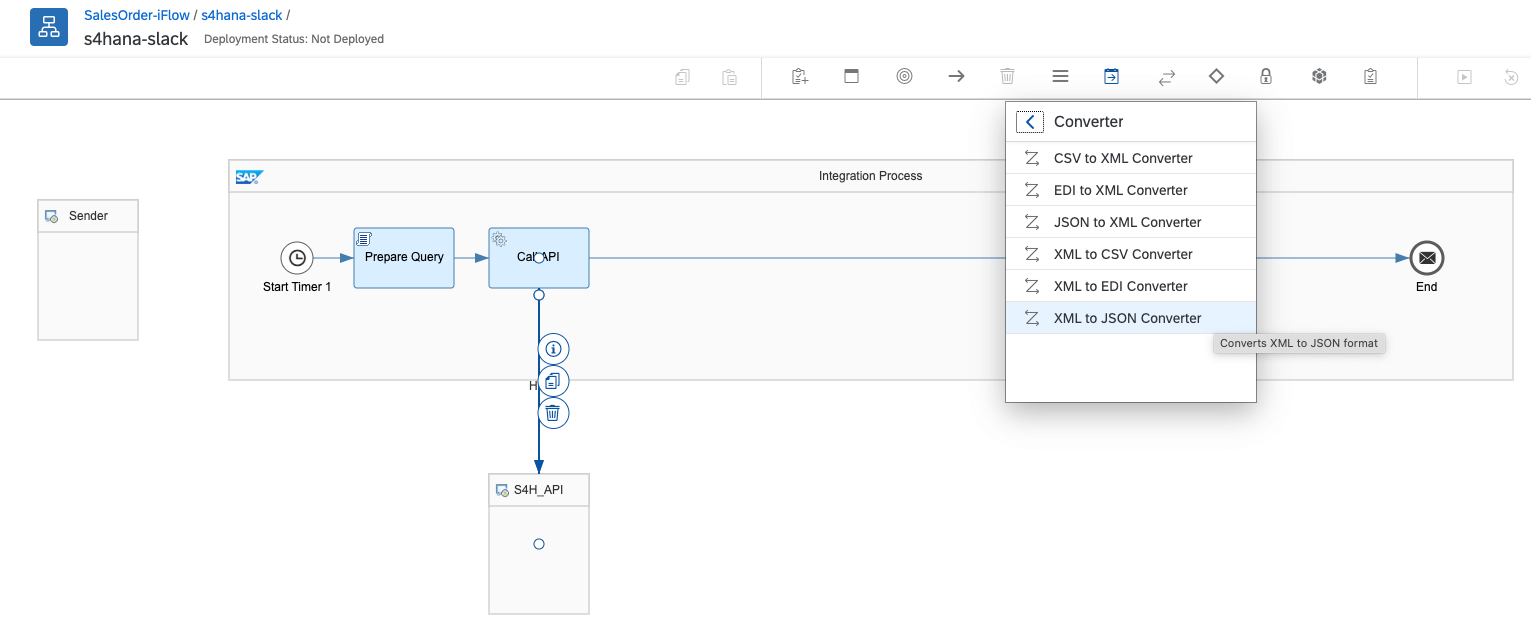Select the End message event
This screenshot has width=1531, height=626.
click(x=1427, y=258)
